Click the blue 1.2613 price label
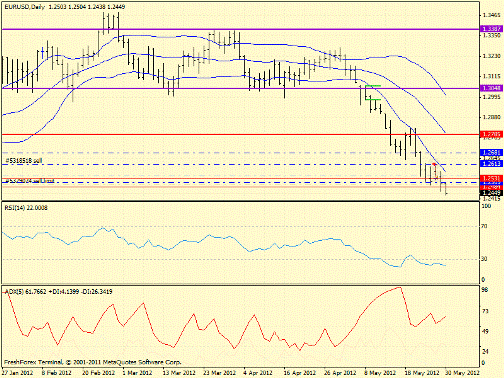Image resolution: width=504 pixels, height=378 pixels. (491, 163)
